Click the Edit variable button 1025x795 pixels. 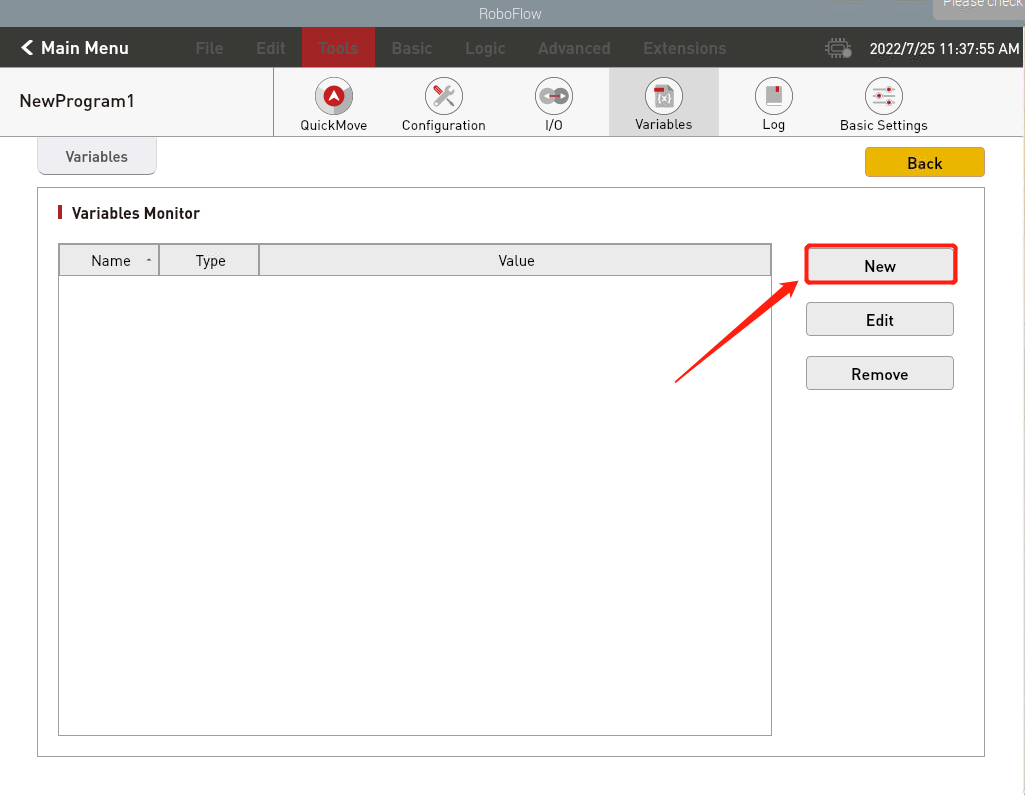coord(880,320)
